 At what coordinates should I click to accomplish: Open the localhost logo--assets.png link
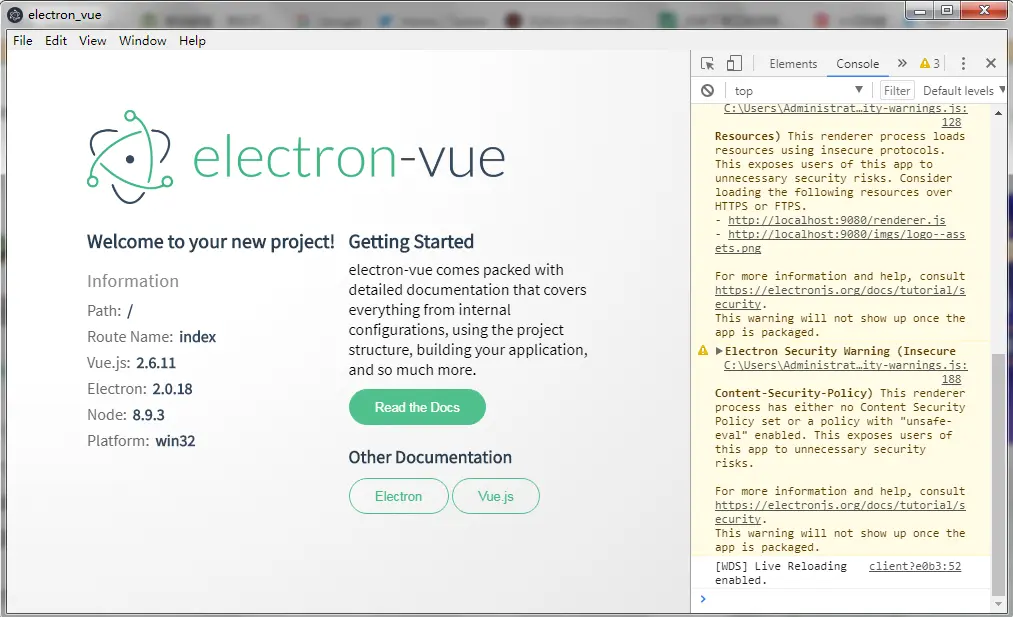(840, 241)
